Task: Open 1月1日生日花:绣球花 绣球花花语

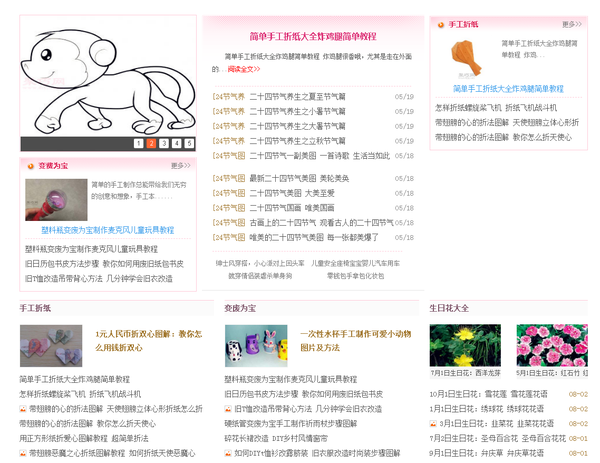Action: click(x=486, y=409)
